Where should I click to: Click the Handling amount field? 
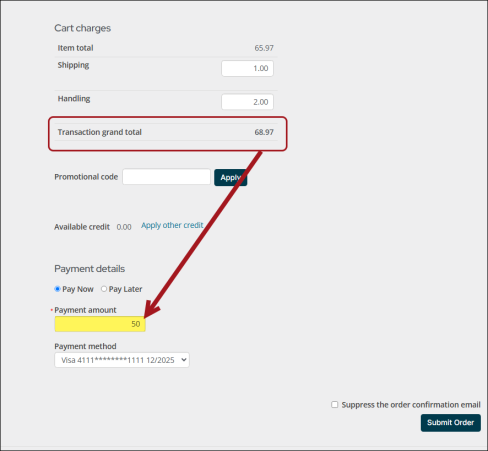point(247,102)
